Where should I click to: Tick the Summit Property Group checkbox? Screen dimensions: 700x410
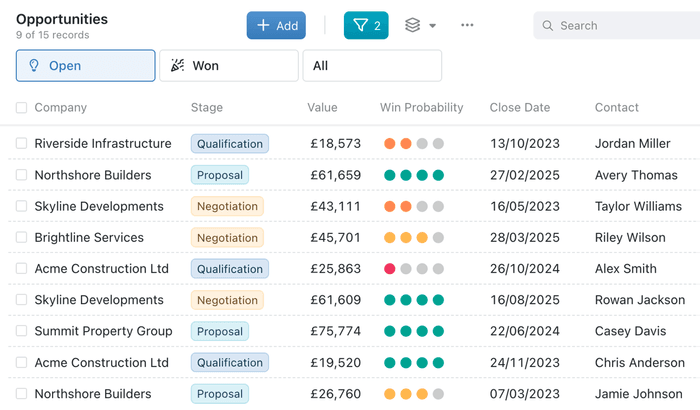(21, 331)
